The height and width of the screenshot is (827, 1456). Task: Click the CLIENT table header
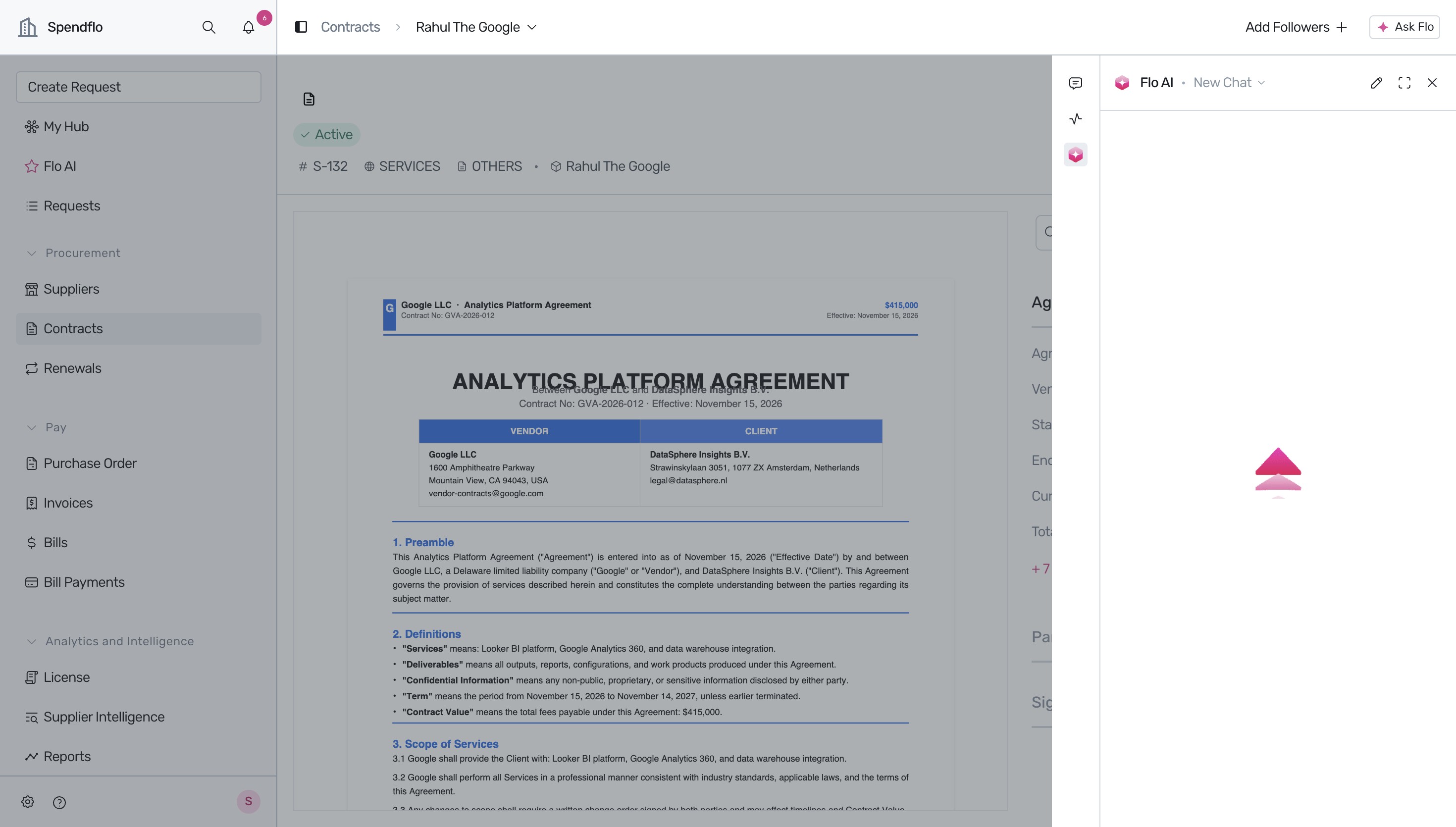coord(761,431)
